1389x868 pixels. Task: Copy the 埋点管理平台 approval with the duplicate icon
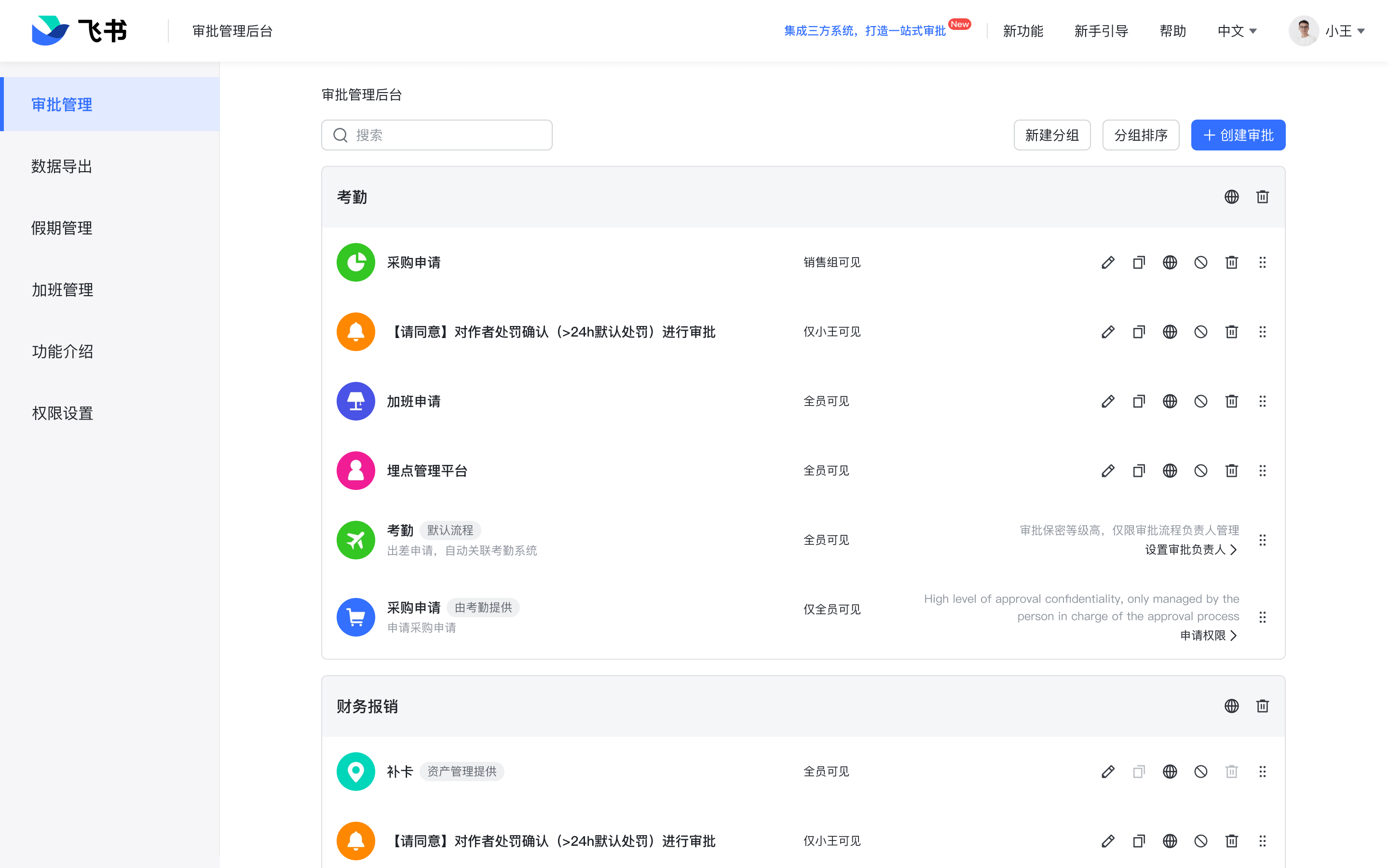click(x=1139, y=471)
